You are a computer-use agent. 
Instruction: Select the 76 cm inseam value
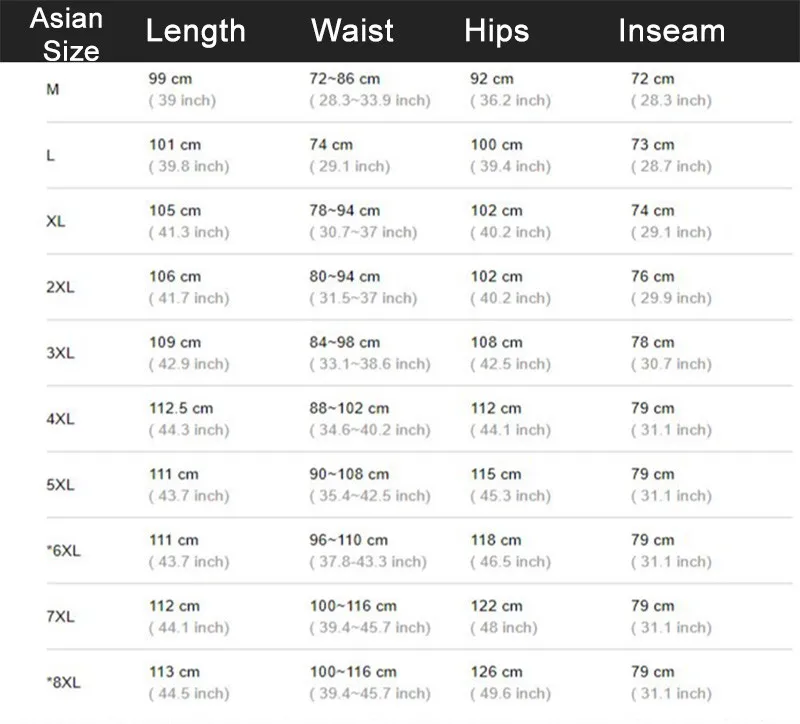point(653,277)
